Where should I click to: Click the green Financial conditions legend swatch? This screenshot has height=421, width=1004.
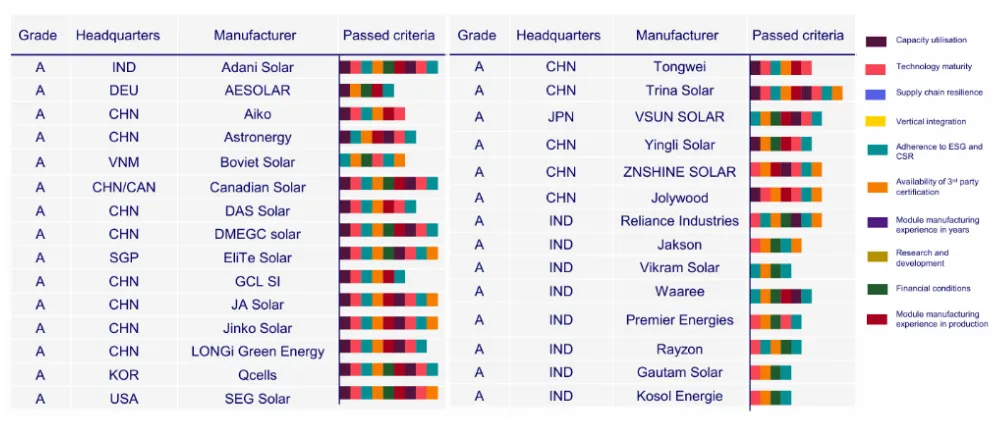coord(876,289)
